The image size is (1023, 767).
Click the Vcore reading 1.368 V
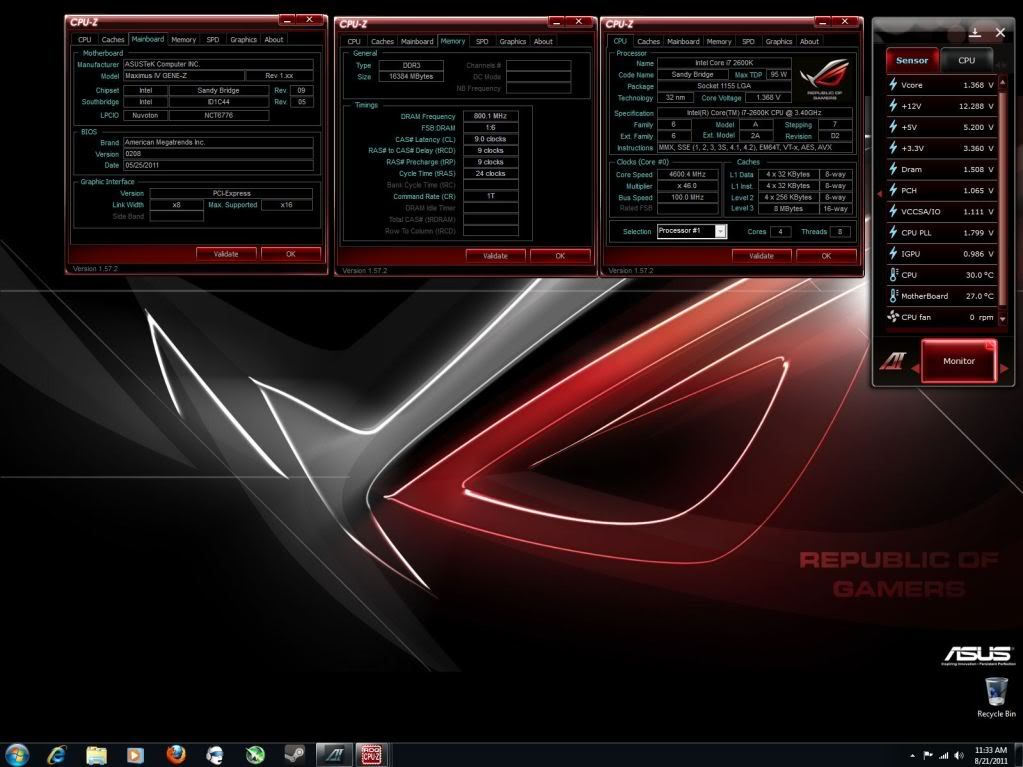[x=978, y=85]
